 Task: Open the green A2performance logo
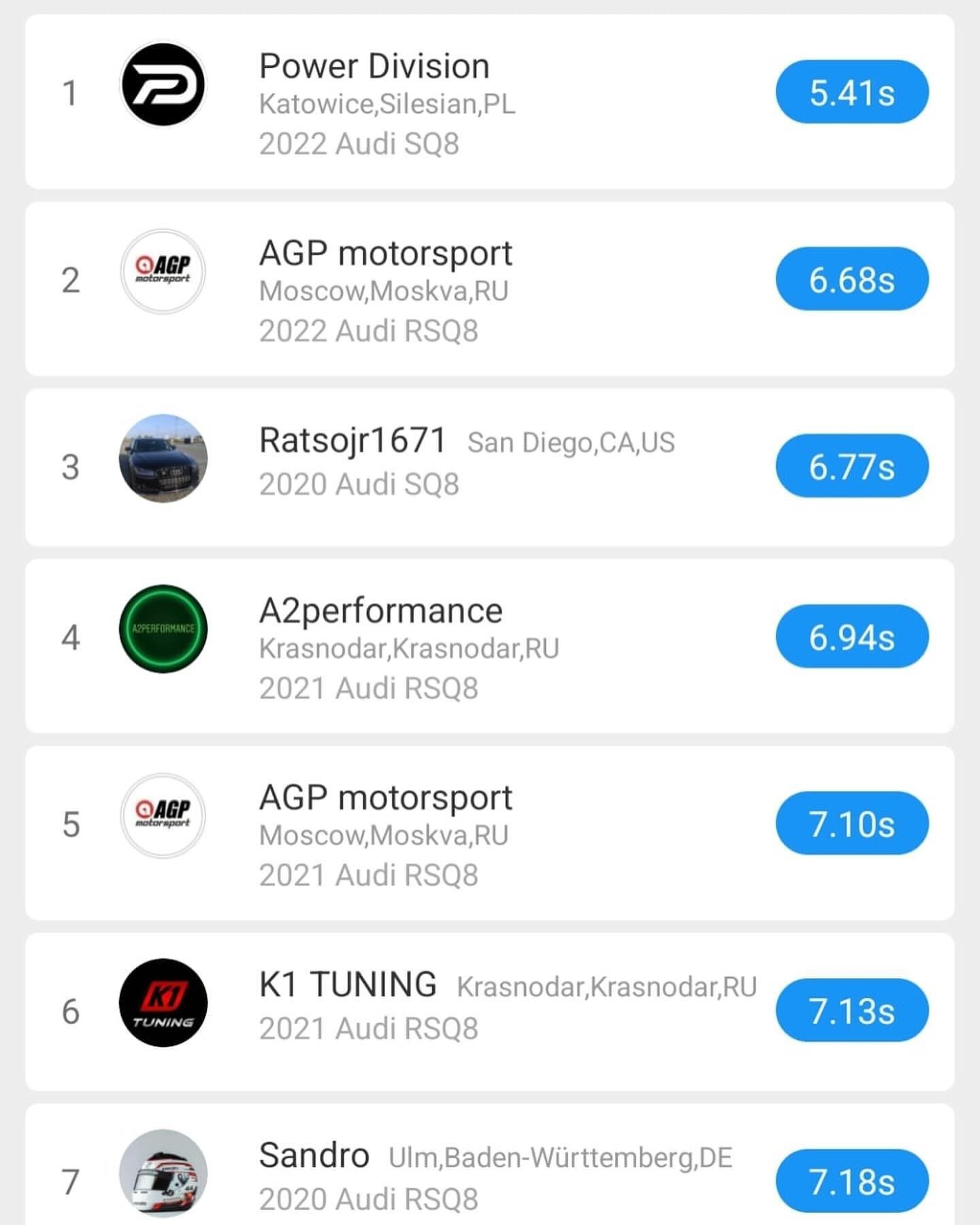(163, 629)
